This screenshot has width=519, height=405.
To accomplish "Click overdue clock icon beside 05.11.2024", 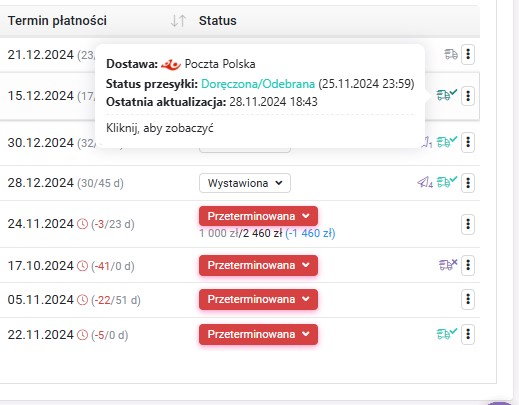I will [x=82, y=300].
